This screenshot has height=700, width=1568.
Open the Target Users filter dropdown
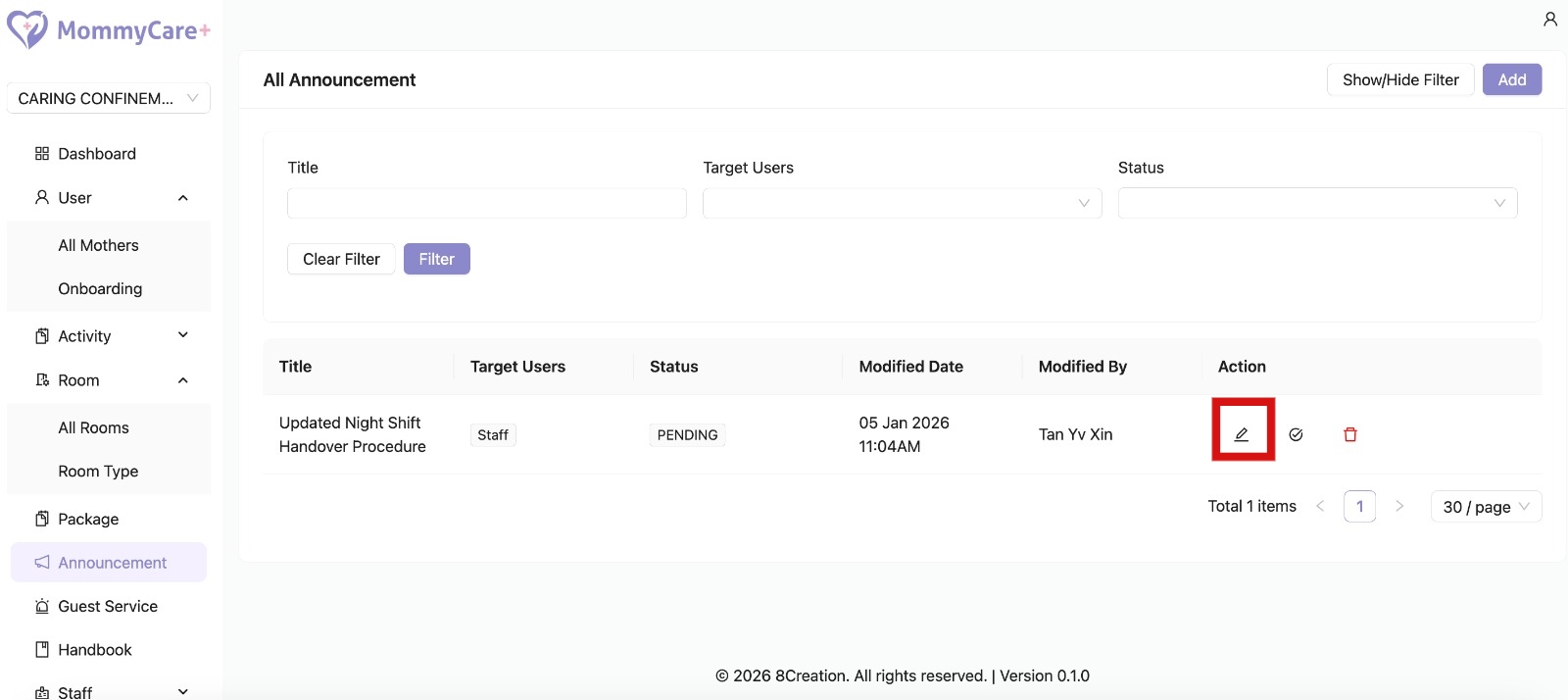pos(901,203)
